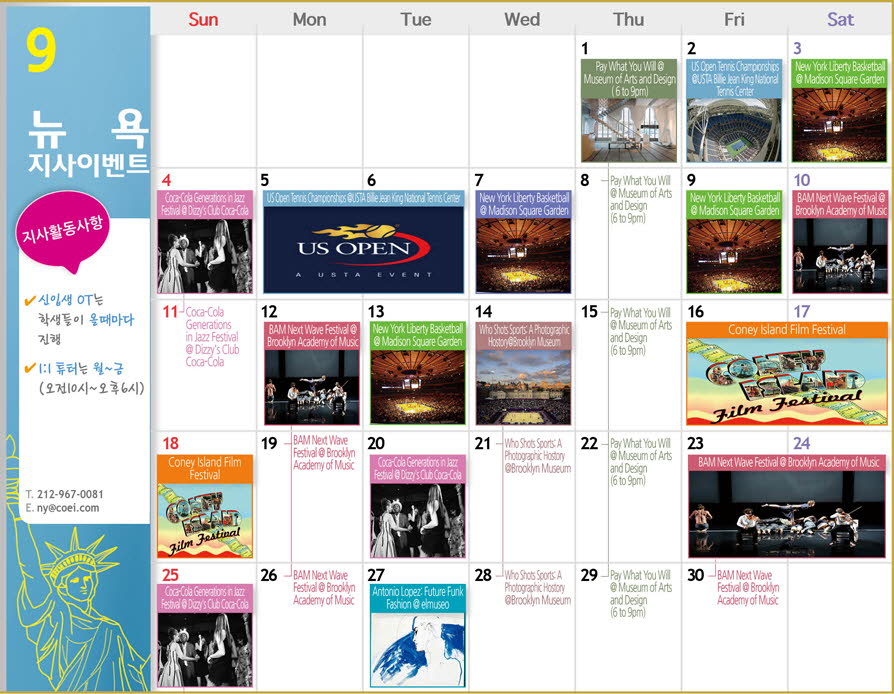
Task: Click the BAM Next Wave Festival text on the 19th
Action: click(324, 453)
